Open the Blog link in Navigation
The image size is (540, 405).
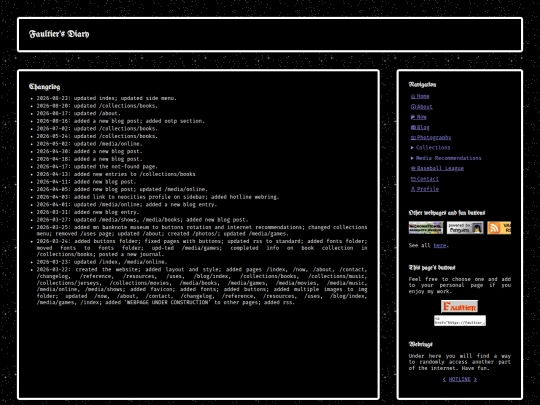click(x=420, y=127)
